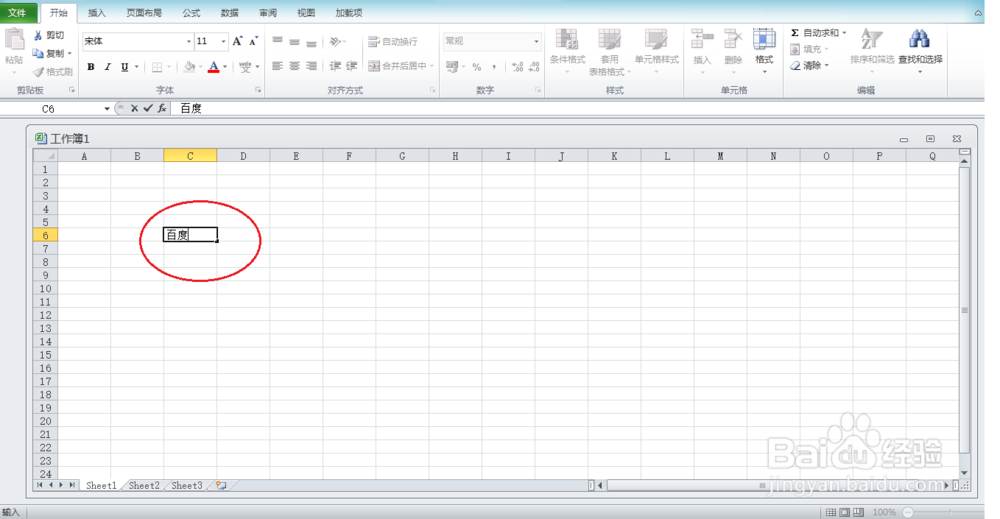This screenshot has height=519, width=1000.
Task: Open the font name dropdown
Action: [188, 41]
